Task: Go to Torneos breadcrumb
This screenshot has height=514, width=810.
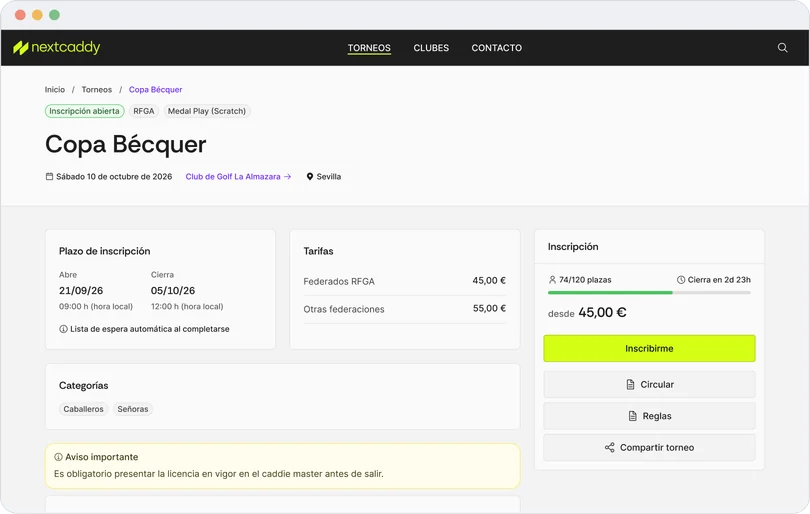Action: [97, 90]
